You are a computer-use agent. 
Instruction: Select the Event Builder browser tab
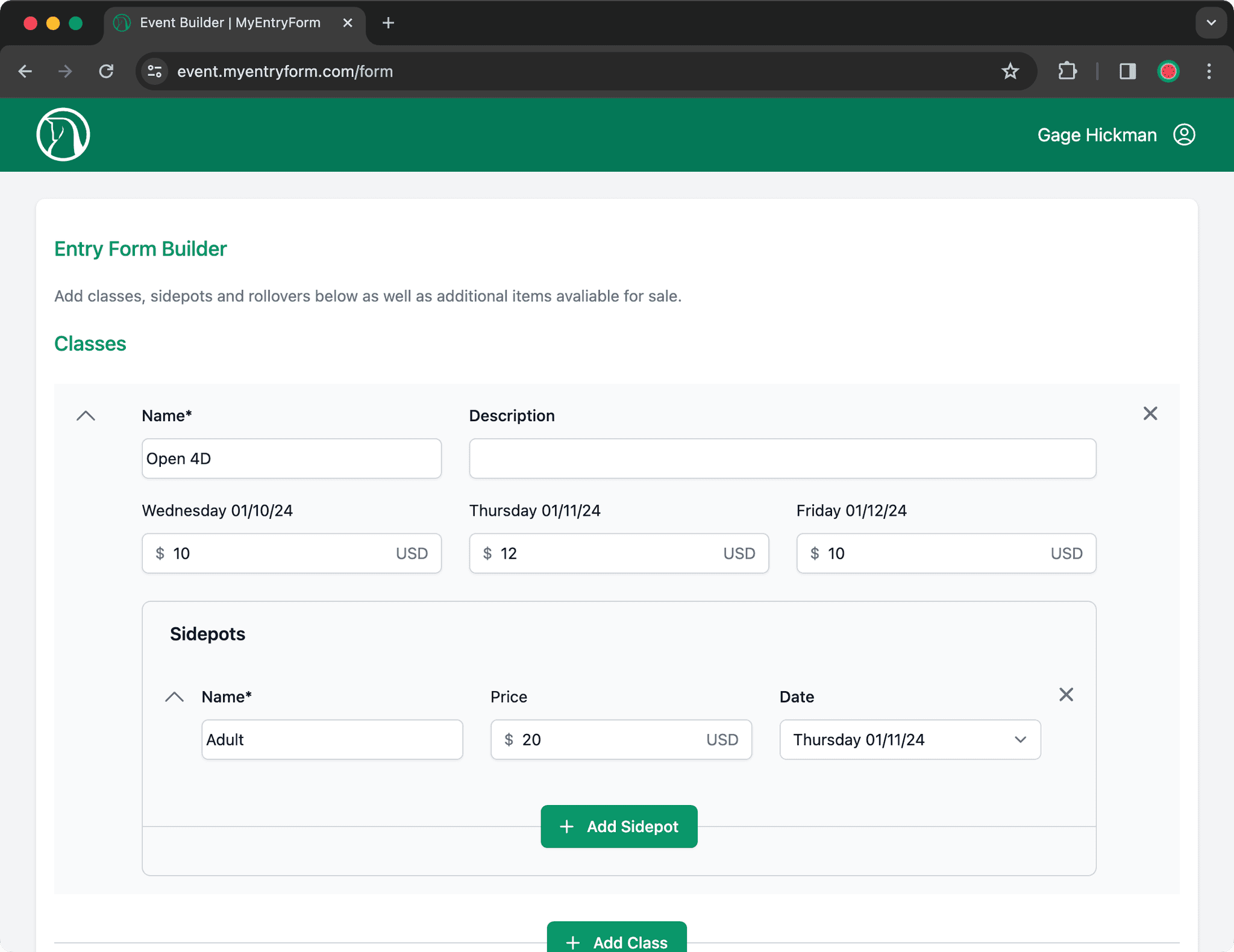[x=229, y=22]
